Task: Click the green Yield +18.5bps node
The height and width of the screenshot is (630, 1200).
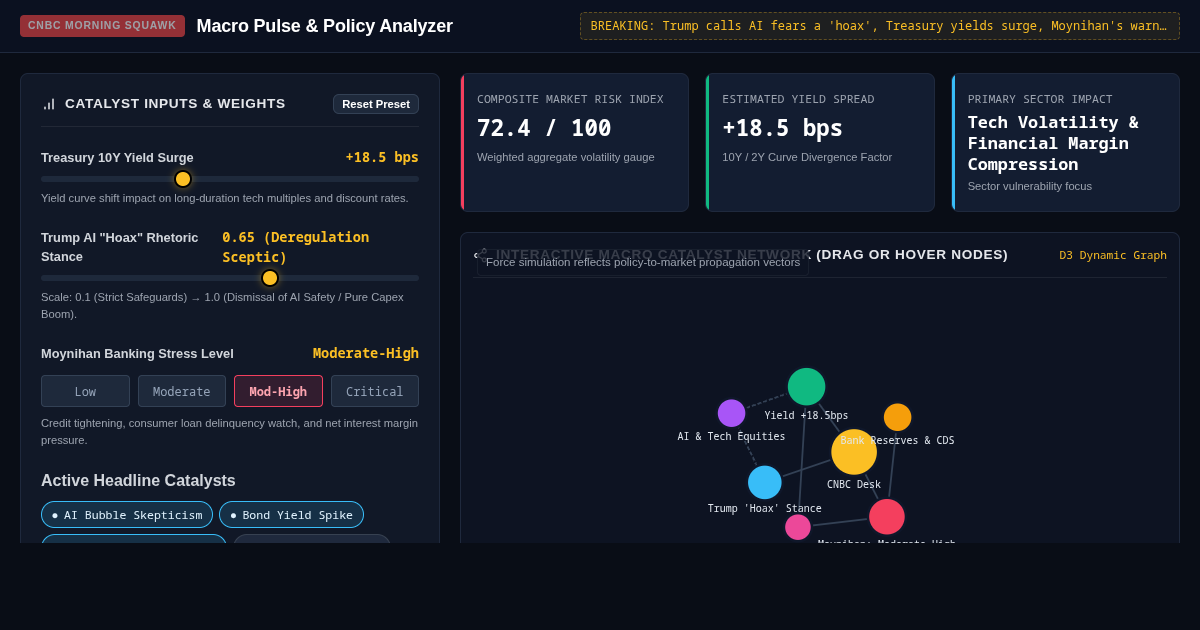Action: [x=806, y=387]
